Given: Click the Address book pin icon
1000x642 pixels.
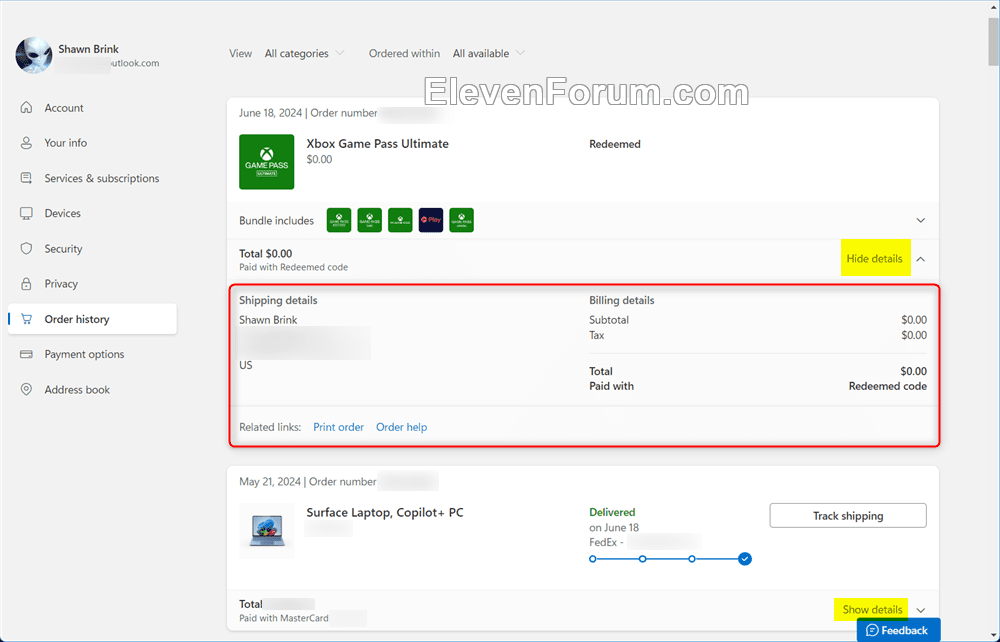Looking at the screenshot, I should coord(26,389).
